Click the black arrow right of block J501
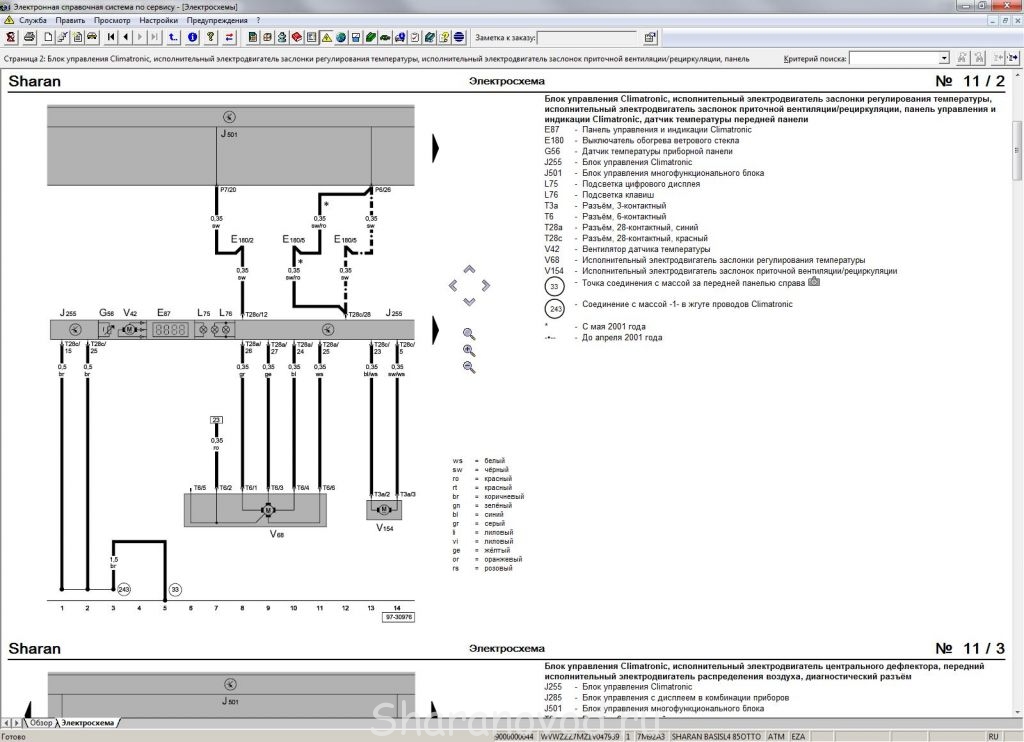1024x742 pixels. pos(436,148)
